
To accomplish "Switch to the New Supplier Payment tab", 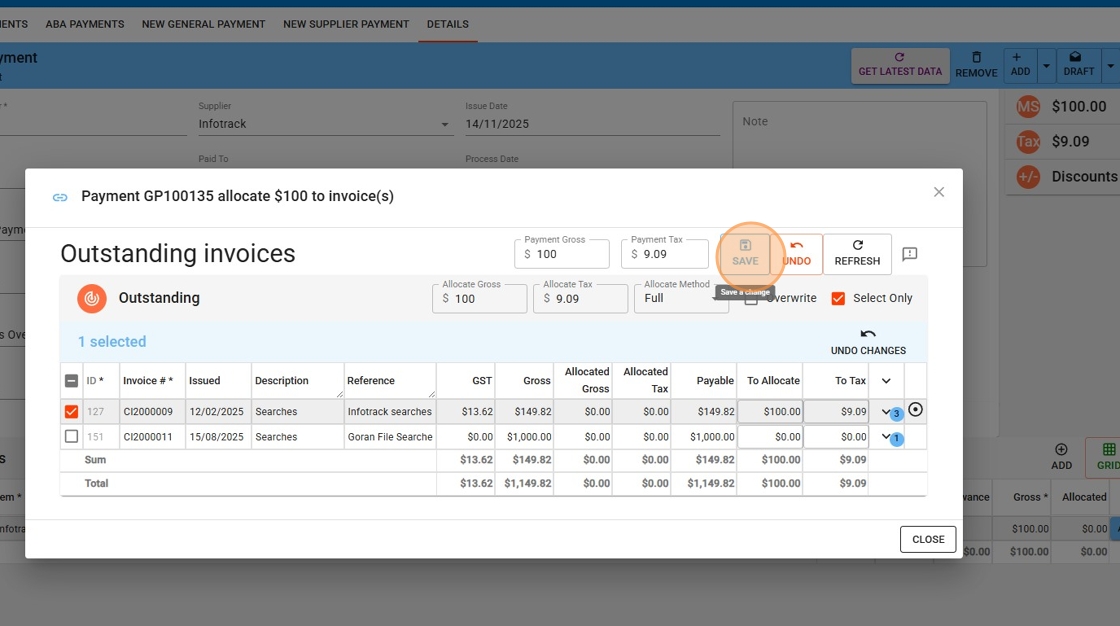I will pyautogui.click(x=345, y=24).
